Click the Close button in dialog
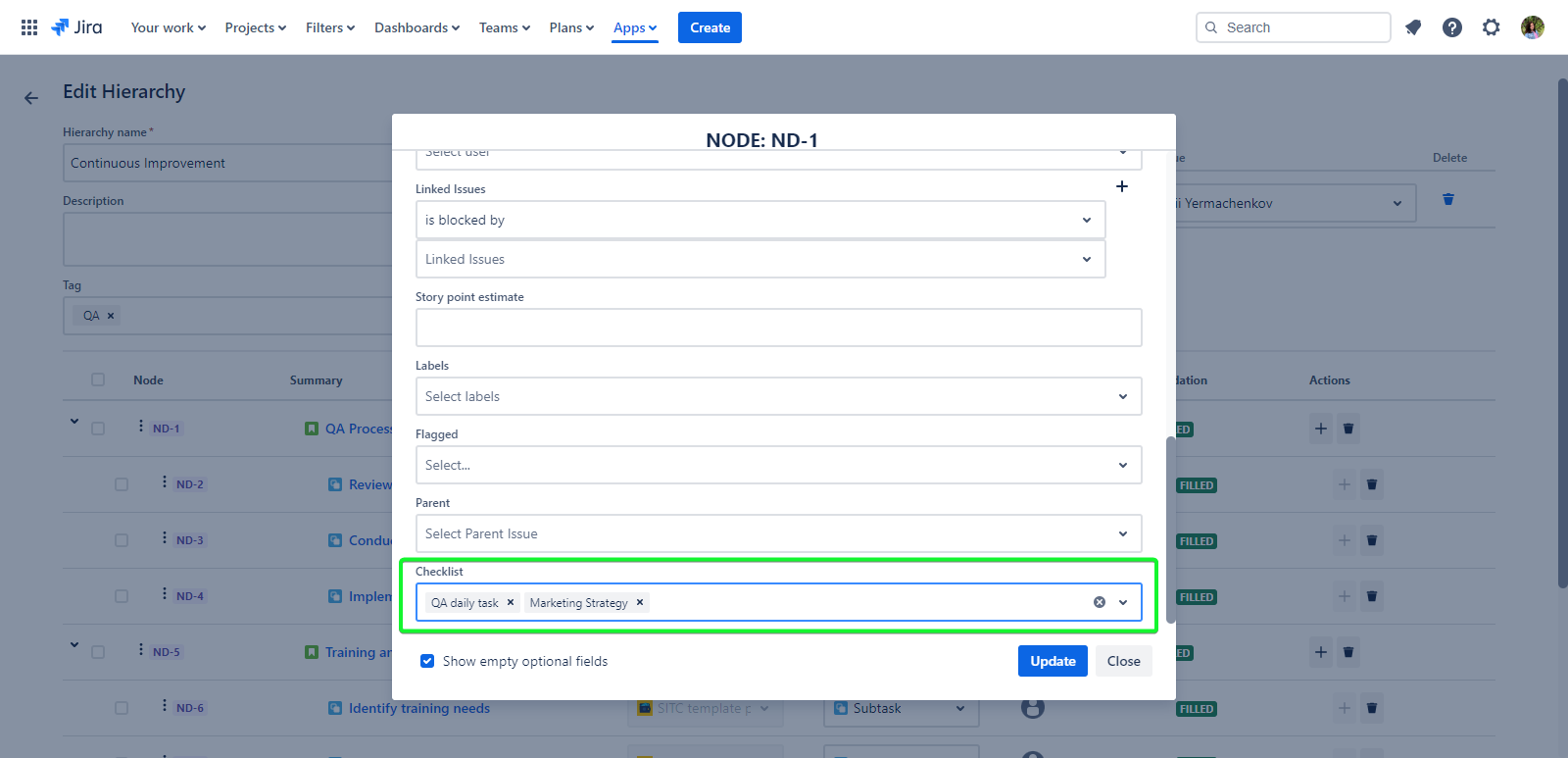 point(1123,661)
